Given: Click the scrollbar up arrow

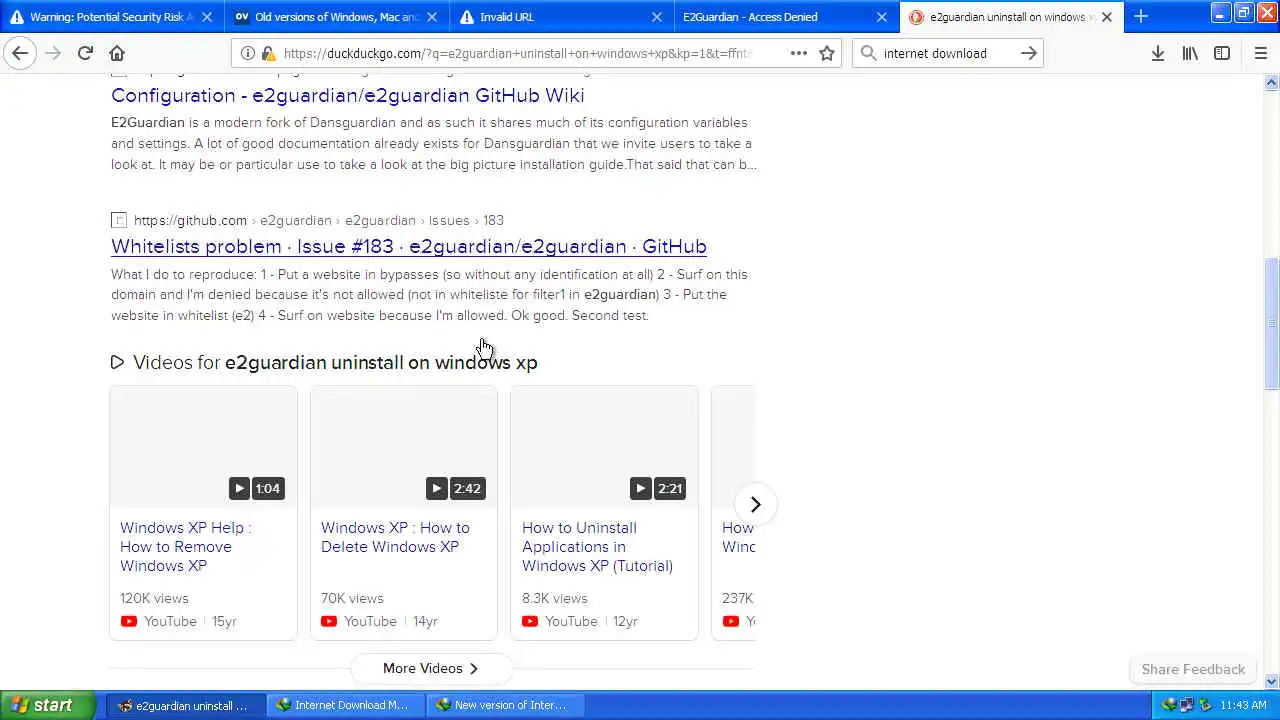Looking at the screenshot, I should (1272, 81).
